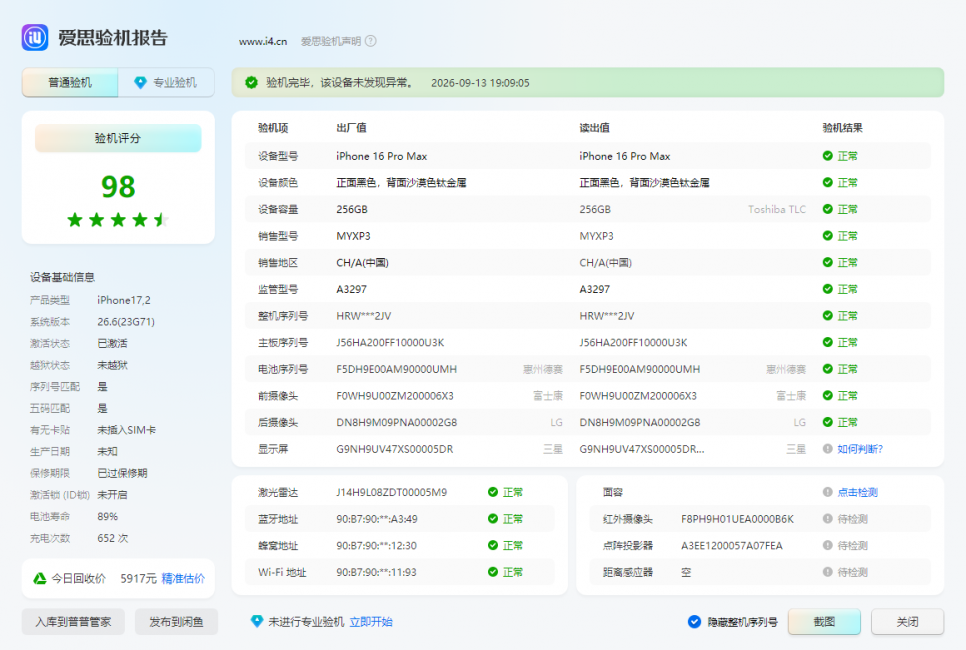Click green check icon in 前摄像头 row
This screenshot has height=650, width=966.
828,396
